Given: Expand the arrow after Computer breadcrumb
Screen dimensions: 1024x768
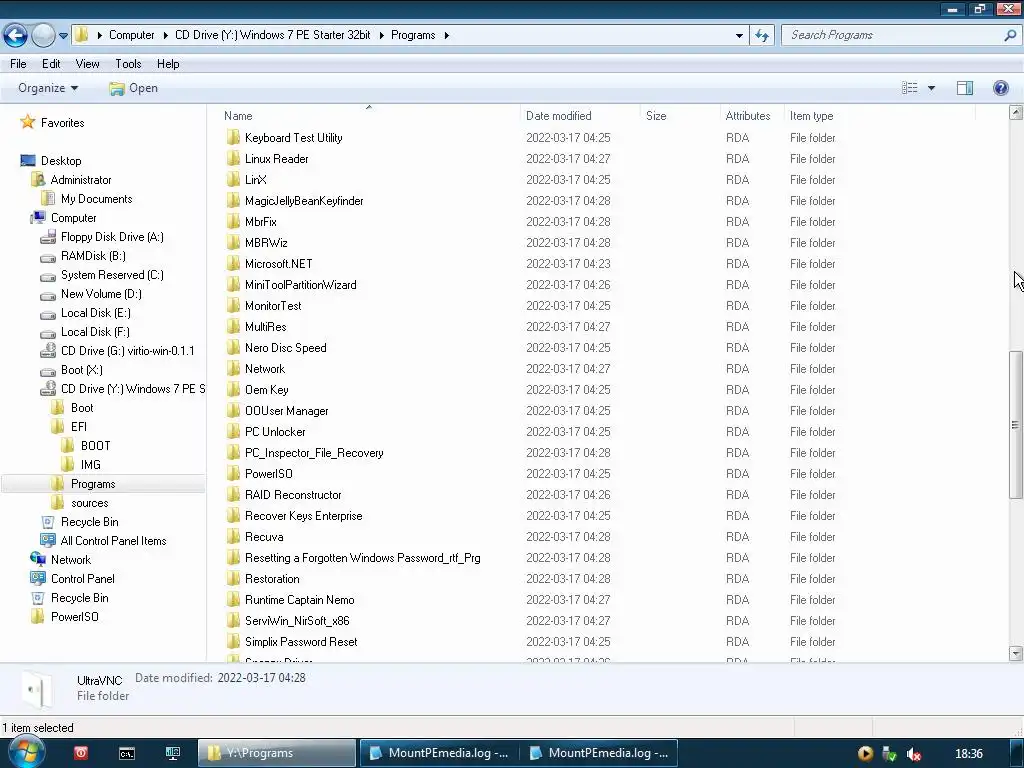Looking at the screenshot, I should tap(165, 35).
